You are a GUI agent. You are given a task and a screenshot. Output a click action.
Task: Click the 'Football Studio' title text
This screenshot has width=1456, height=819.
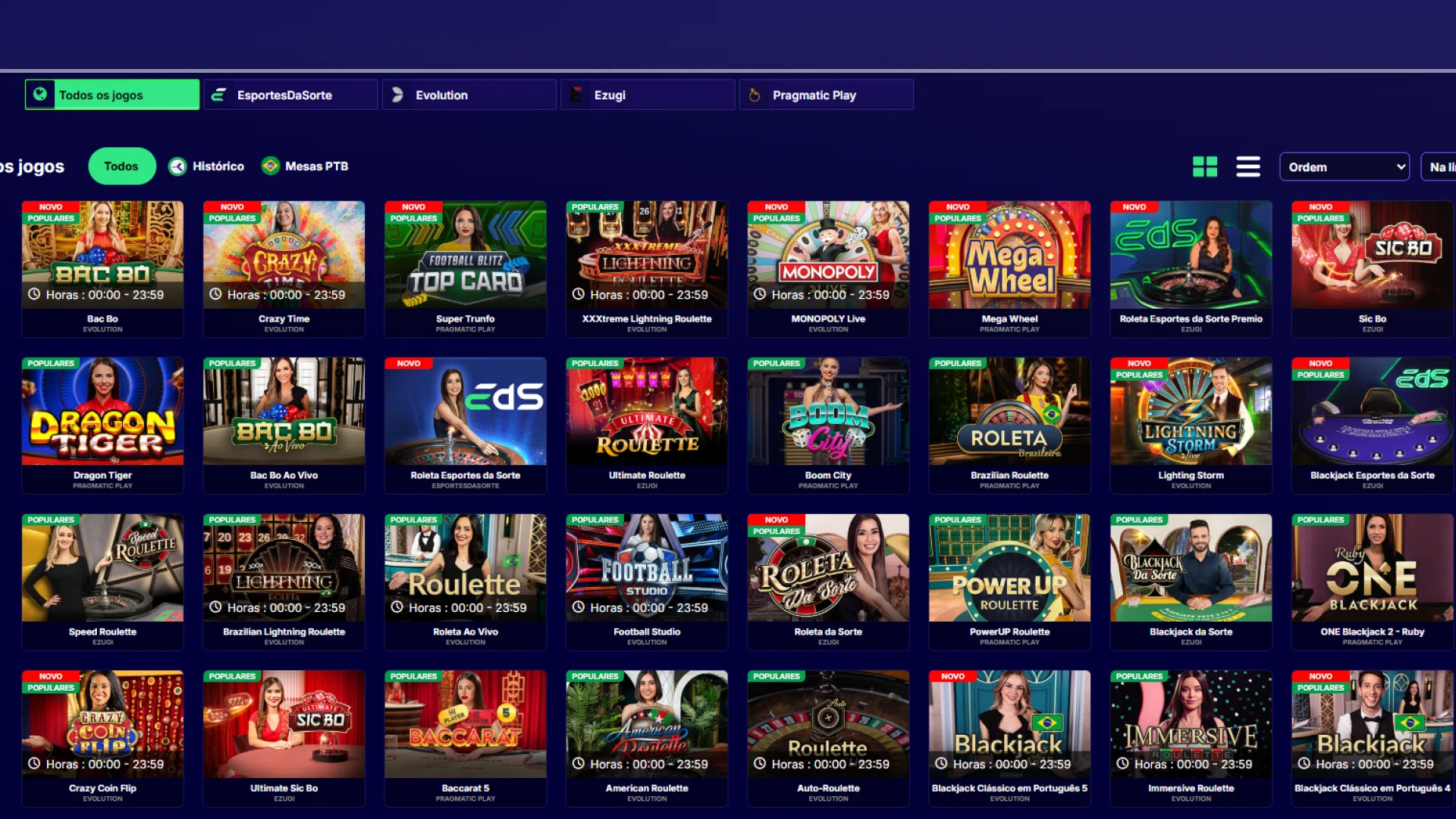[x=647, y=632]
